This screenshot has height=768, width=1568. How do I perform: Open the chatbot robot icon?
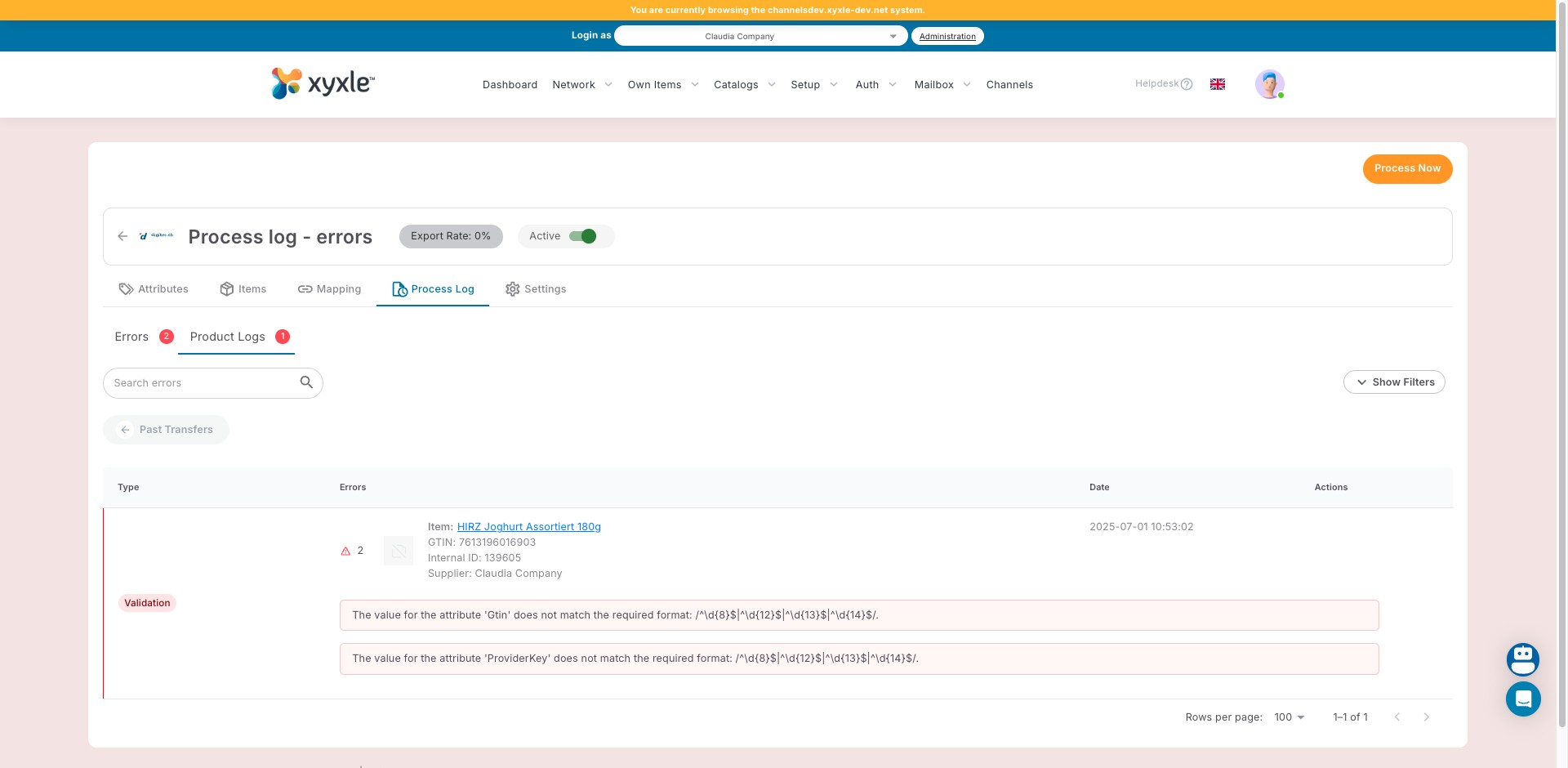pyautogui.click(x=1523, y=659)
